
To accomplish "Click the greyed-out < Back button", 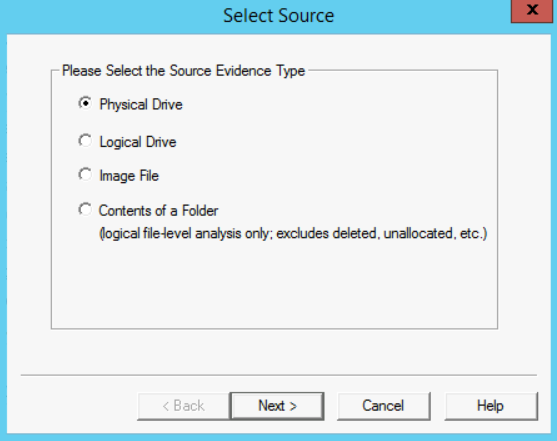I will pyautogui.click(x=184, y=406).
